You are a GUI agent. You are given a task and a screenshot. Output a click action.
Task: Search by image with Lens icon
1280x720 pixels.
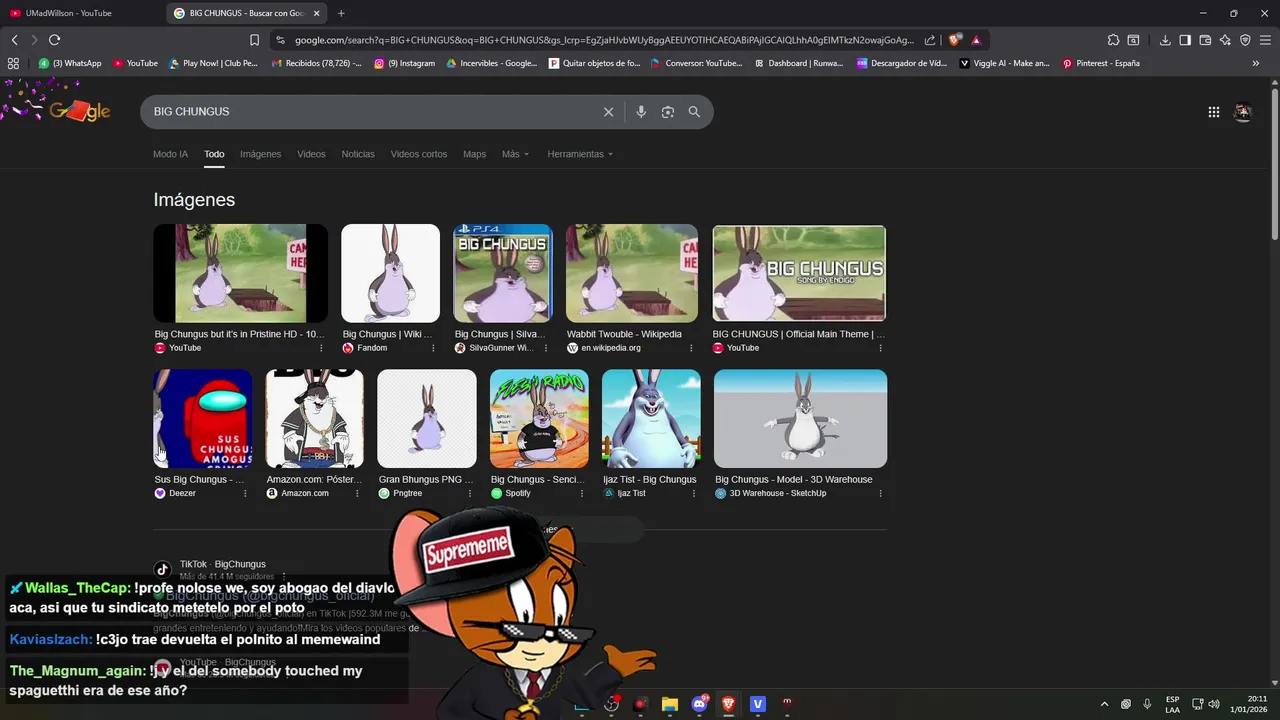coord(668,112)
